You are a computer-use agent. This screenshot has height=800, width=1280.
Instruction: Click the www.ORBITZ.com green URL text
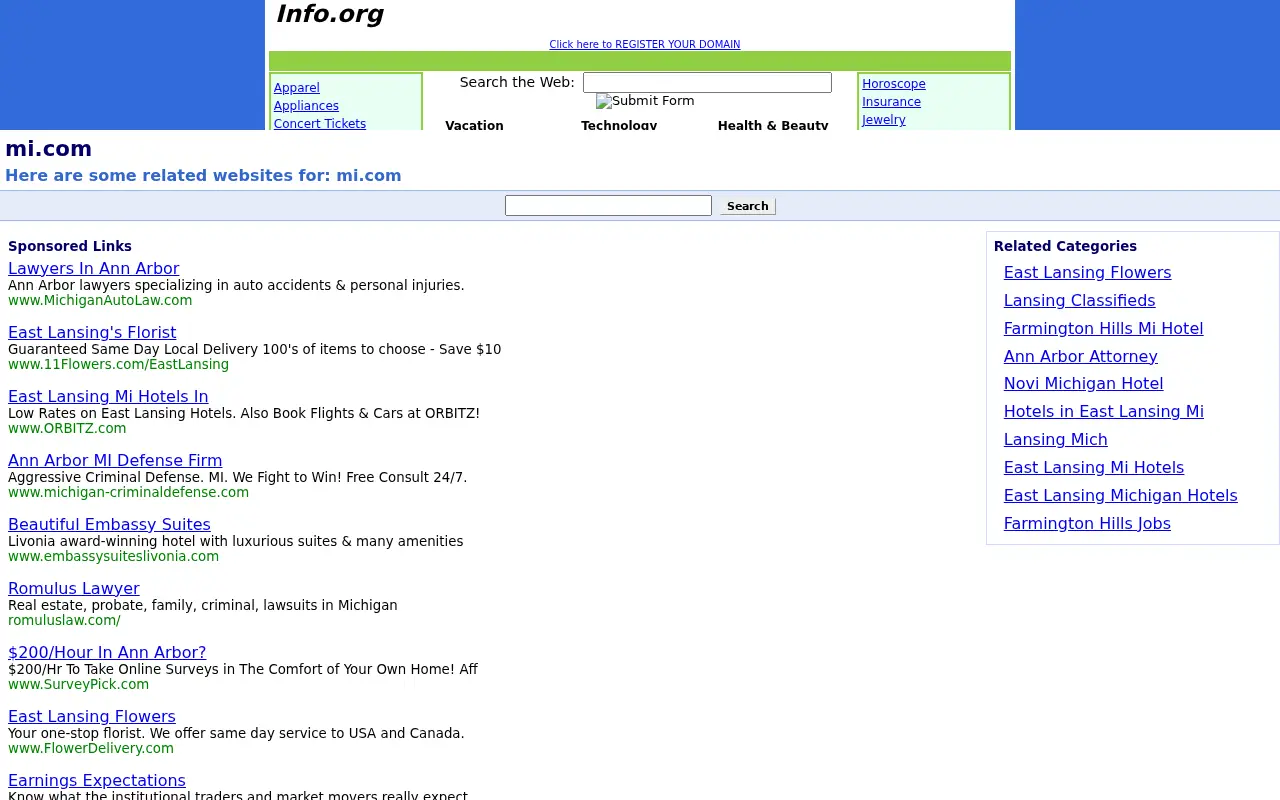[x=67, y=428]
